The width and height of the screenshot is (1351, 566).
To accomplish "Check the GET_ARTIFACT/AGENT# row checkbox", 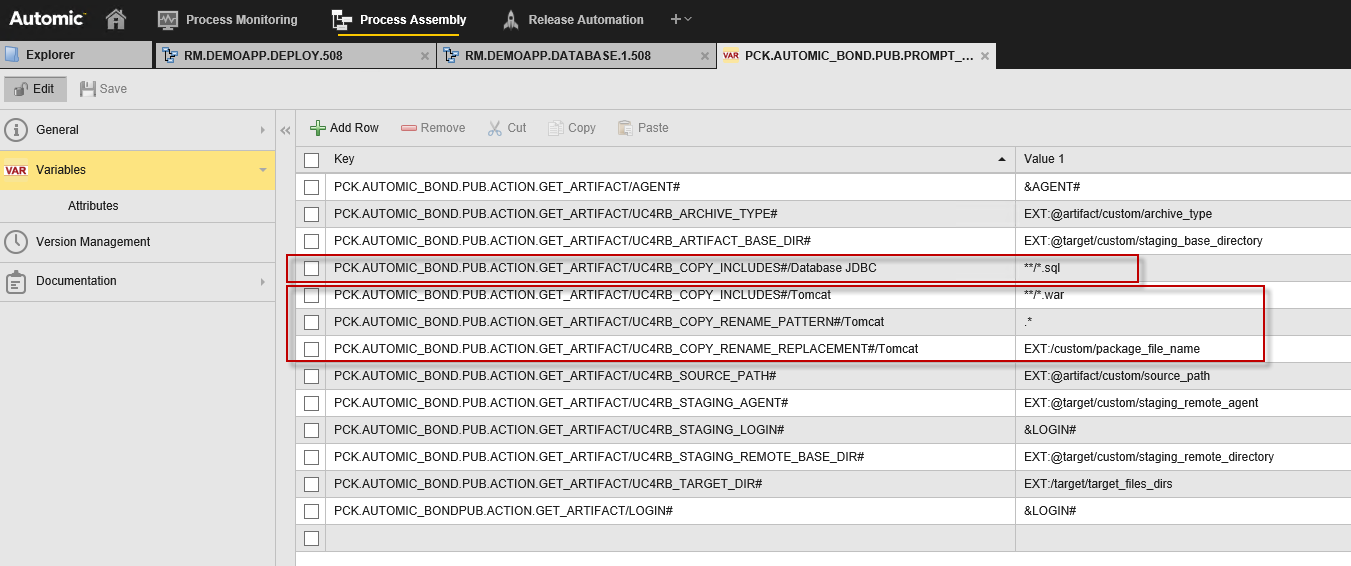I will pyautogui.click(x=311, y=187).
